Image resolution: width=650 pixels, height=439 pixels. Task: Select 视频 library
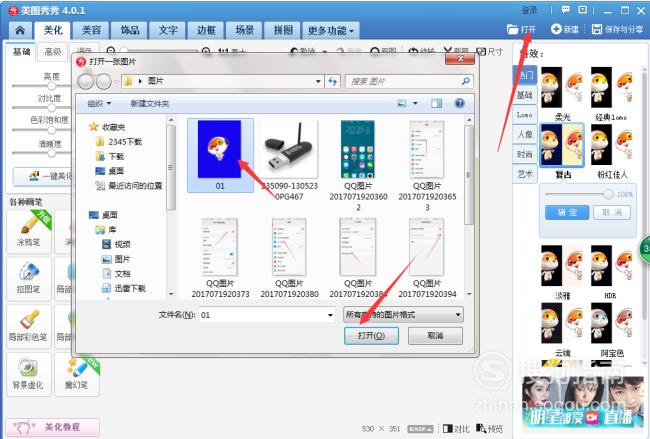[116, 244]
